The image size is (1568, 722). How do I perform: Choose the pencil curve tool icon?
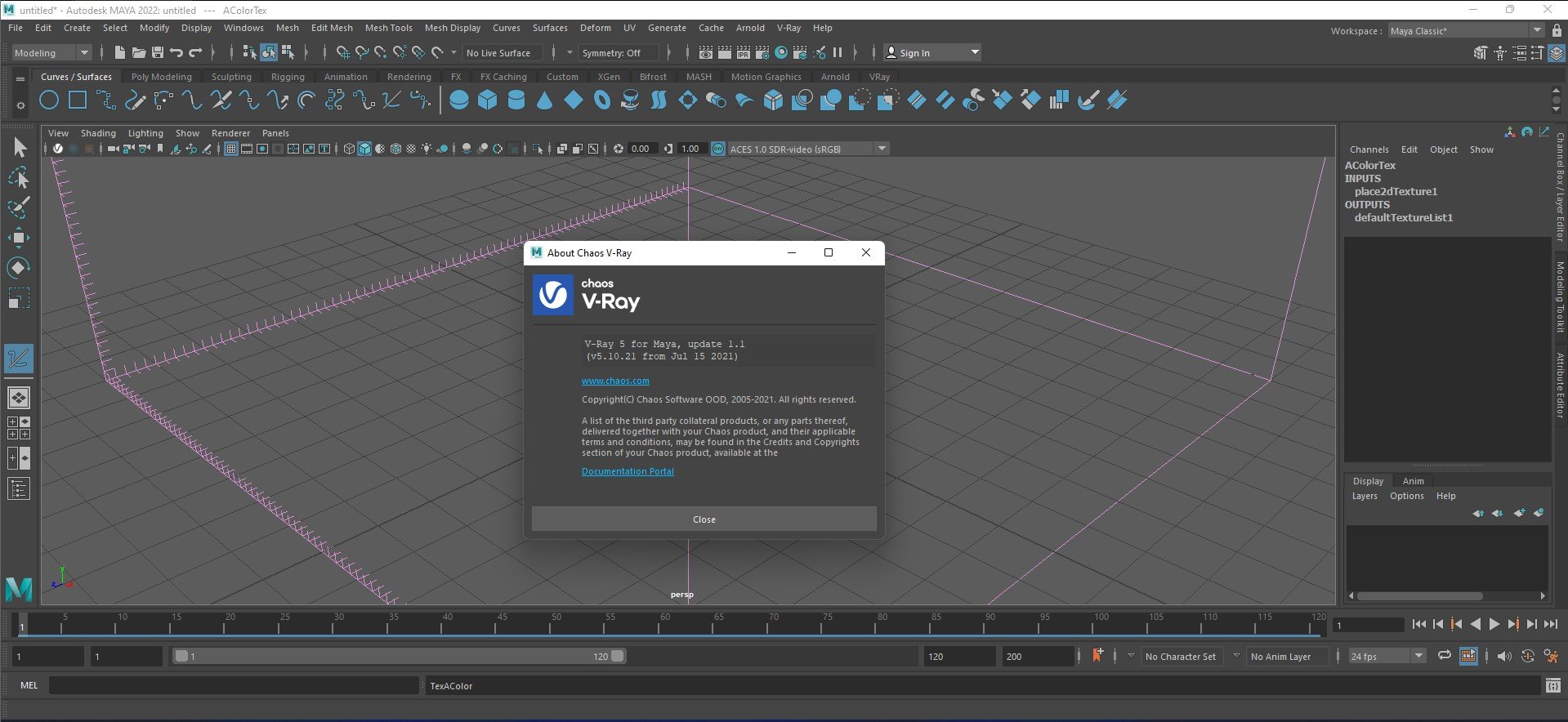(x=136, y=100)
